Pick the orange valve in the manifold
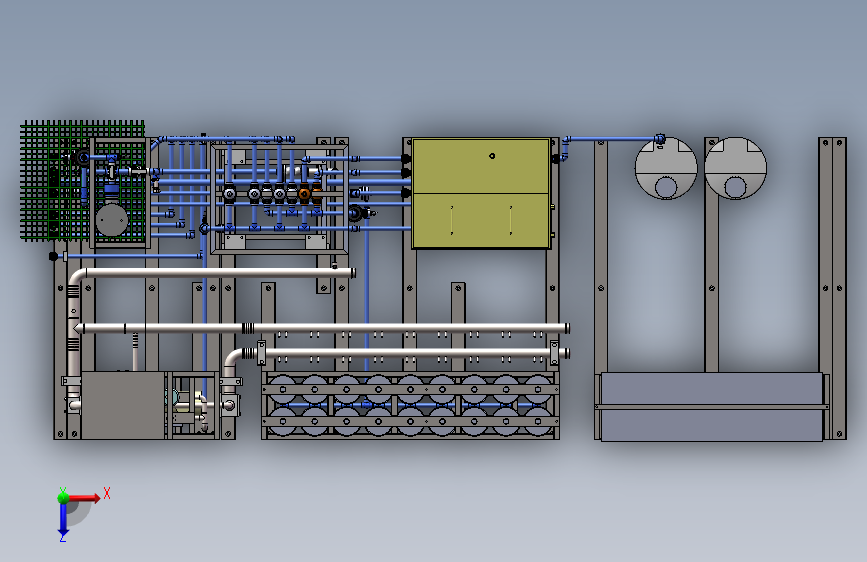Image resolution: width=867 pixels, height=562 pixels. 304,194
